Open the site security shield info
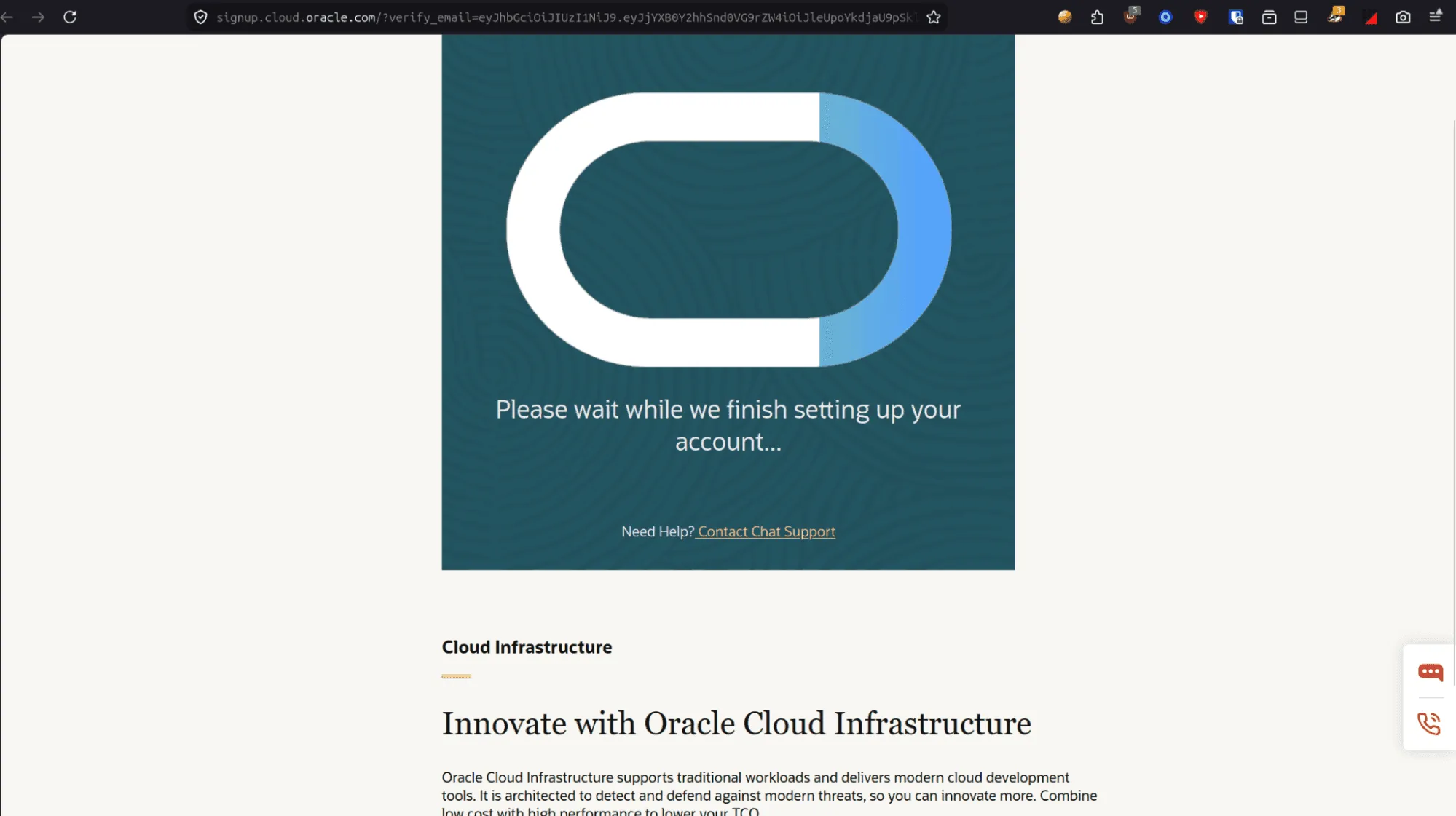 tap(201, 17)
